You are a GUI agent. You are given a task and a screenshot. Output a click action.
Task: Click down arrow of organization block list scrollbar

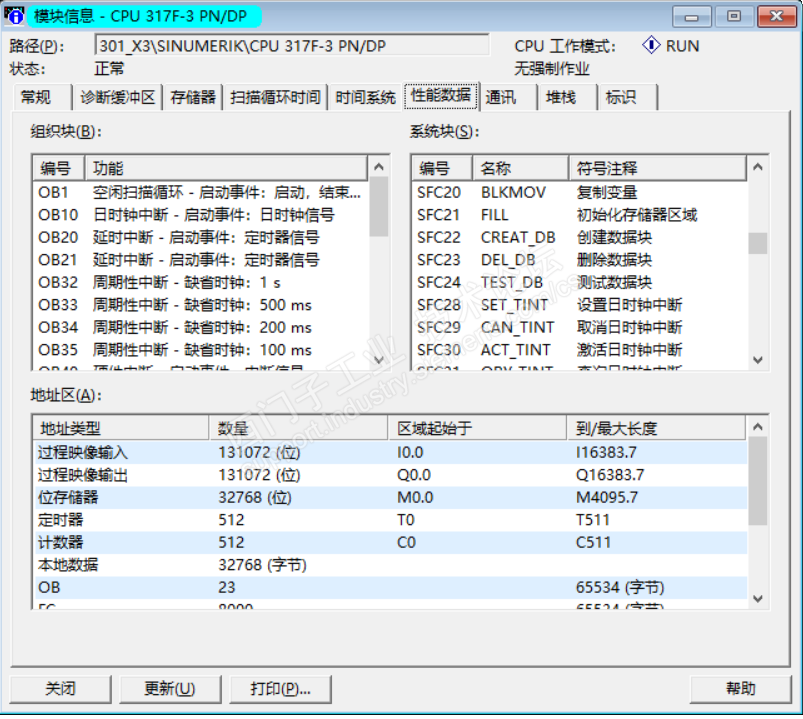[379, 360]
